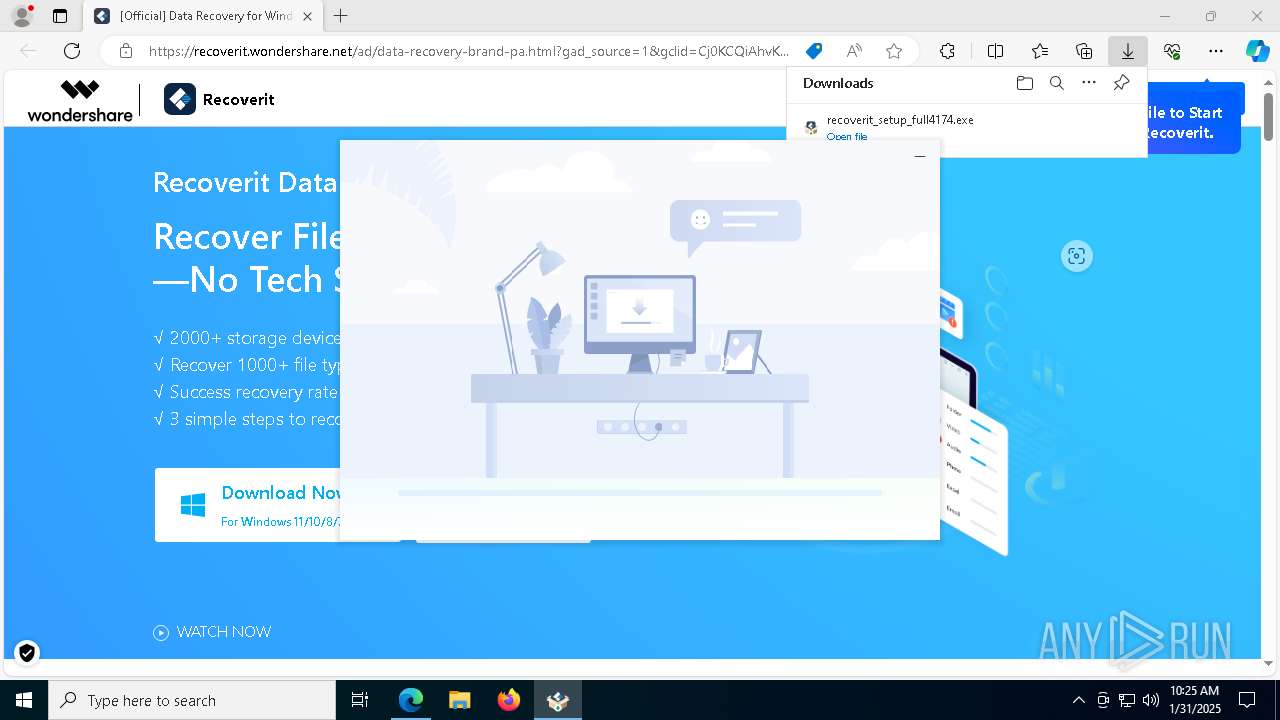
Task: Click the security shield badge icon
Action: [x=27, y=653]
